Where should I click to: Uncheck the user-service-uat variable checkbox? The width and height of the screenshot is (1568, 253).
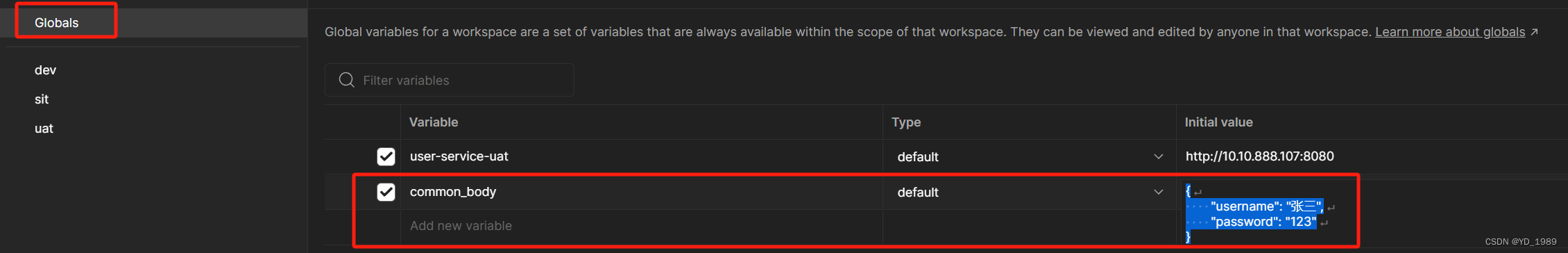point(386,156)
